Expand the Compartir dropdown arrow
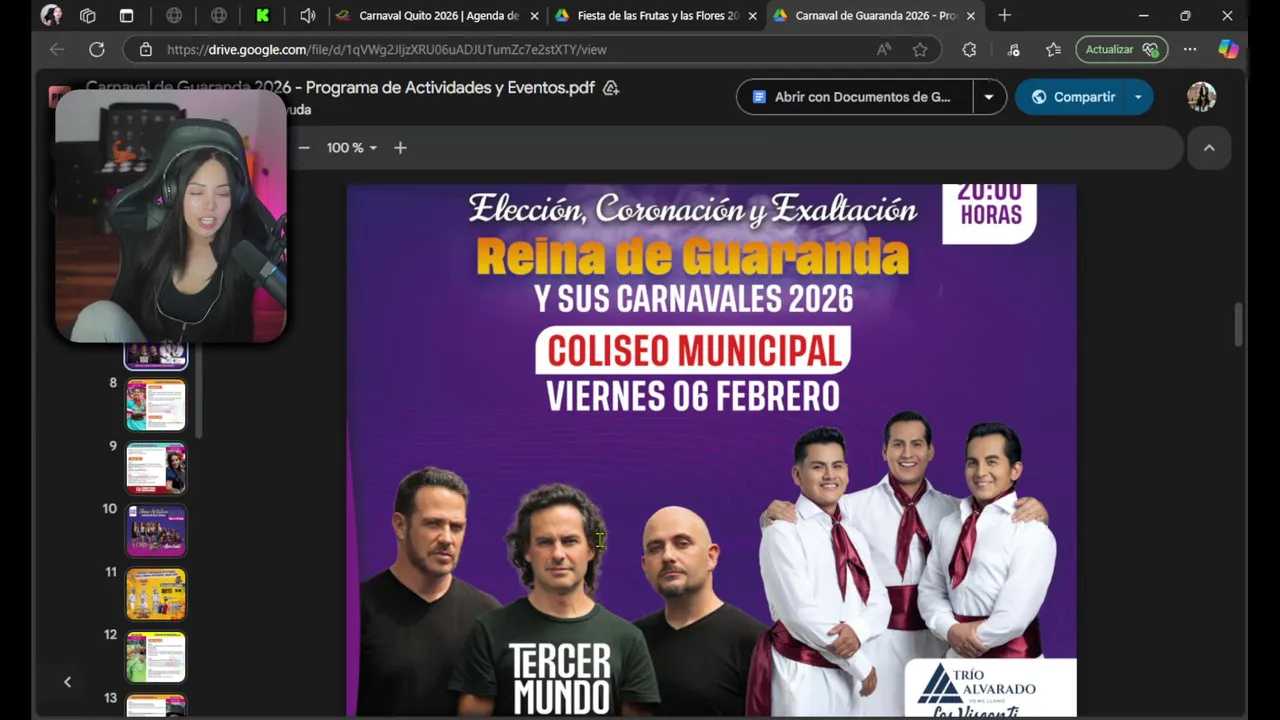Screen dimensions: 1280x720 1138,97
